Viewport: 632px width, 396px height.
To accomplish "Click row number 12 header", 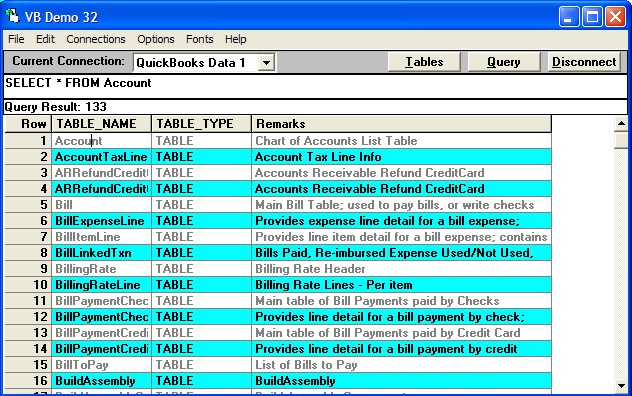I will pos(28,317).
